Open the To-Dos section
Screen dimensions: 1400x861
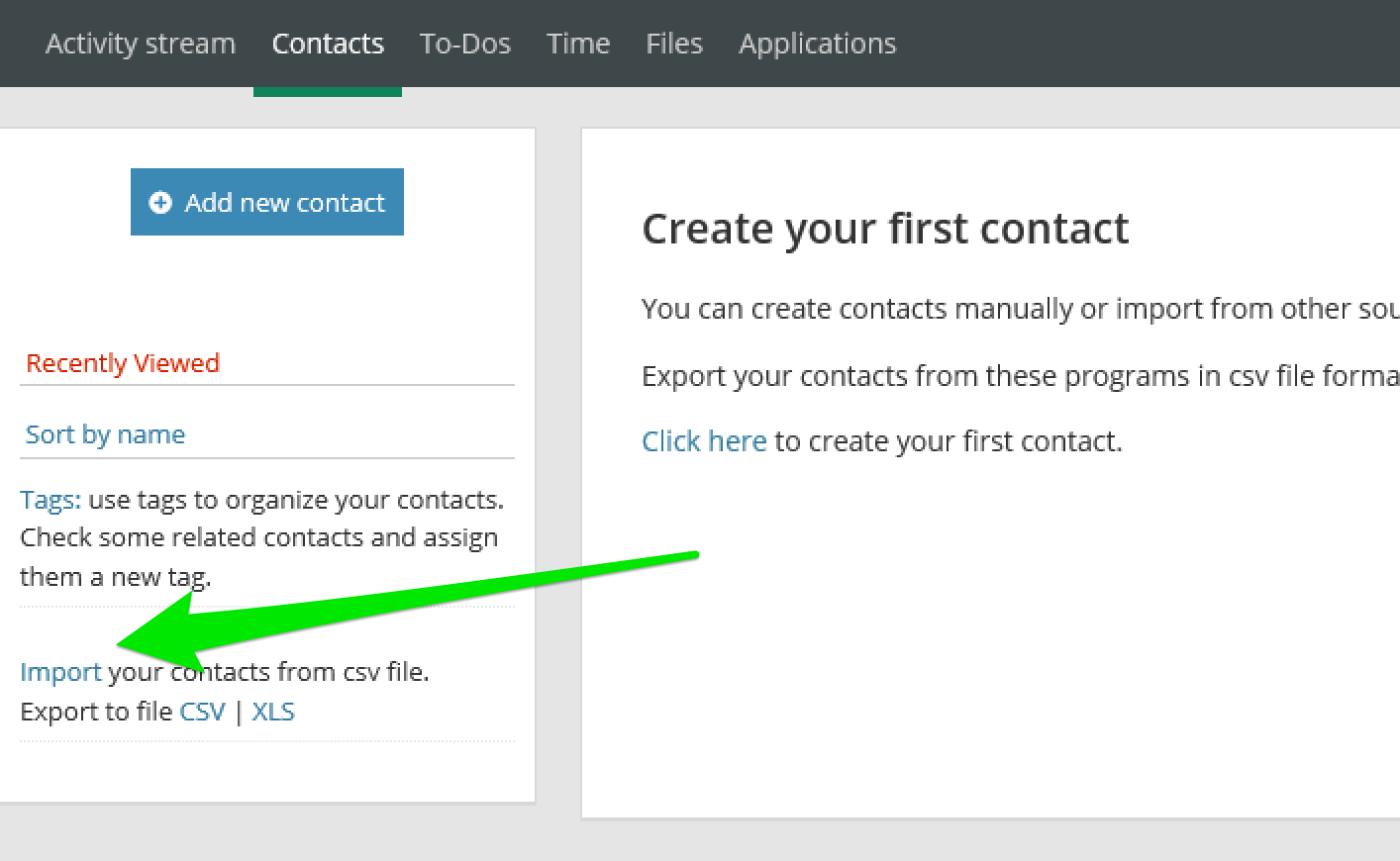[x=465, y=43]
